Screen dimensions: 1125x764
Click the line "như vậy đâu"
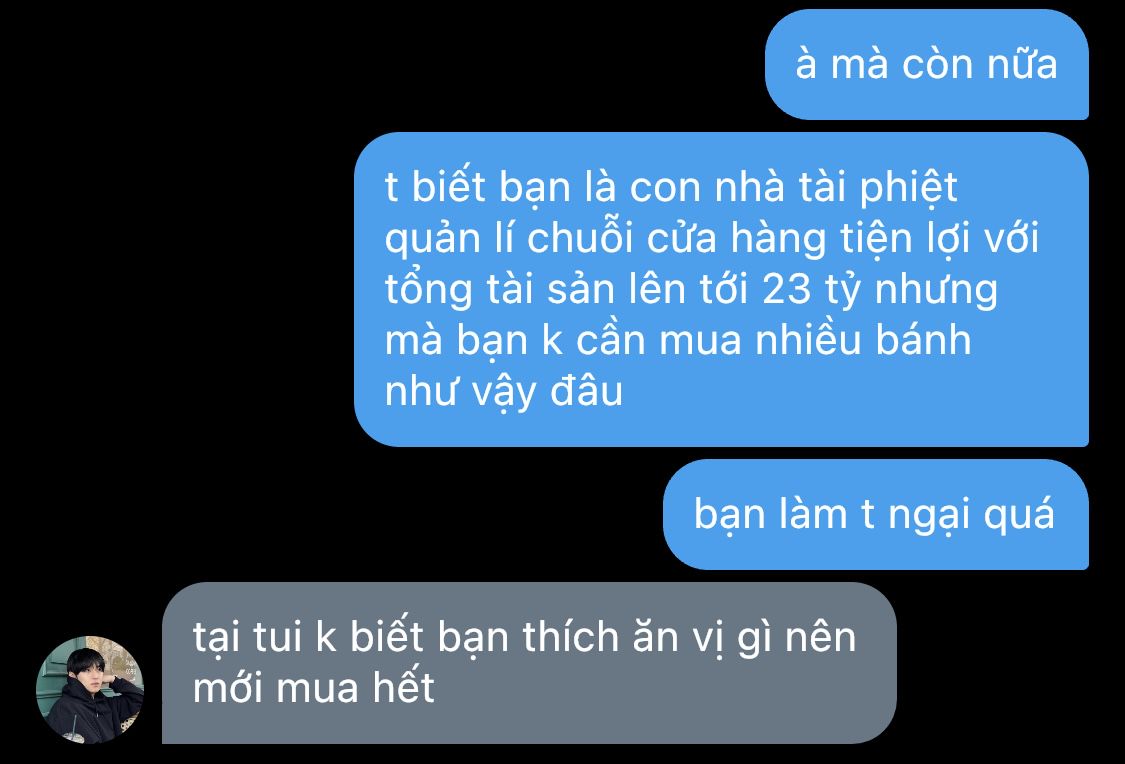(x=504, y=394)
